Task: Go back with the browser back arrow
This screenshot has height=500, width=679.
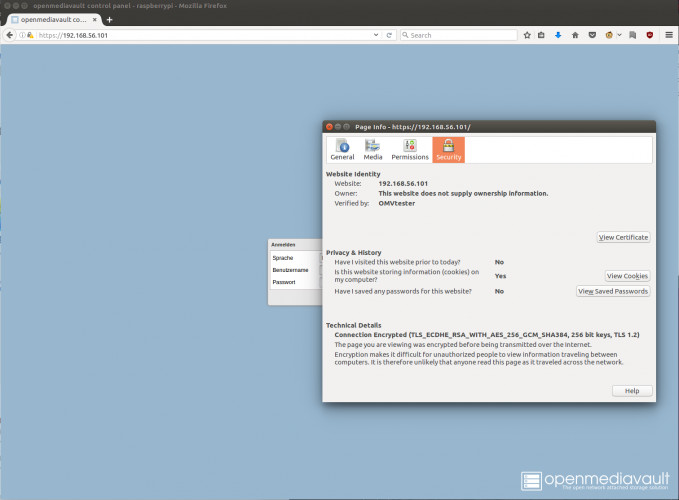Action: coord(9,35)
